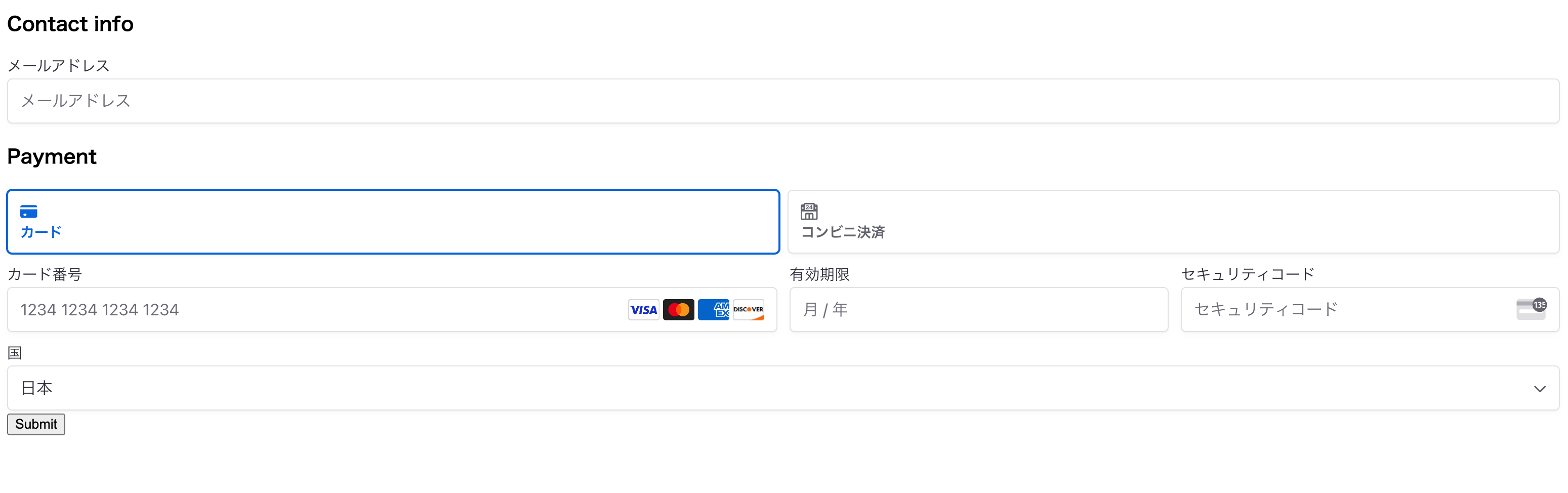Click the Discover brand icon

[x=748, y=309]
